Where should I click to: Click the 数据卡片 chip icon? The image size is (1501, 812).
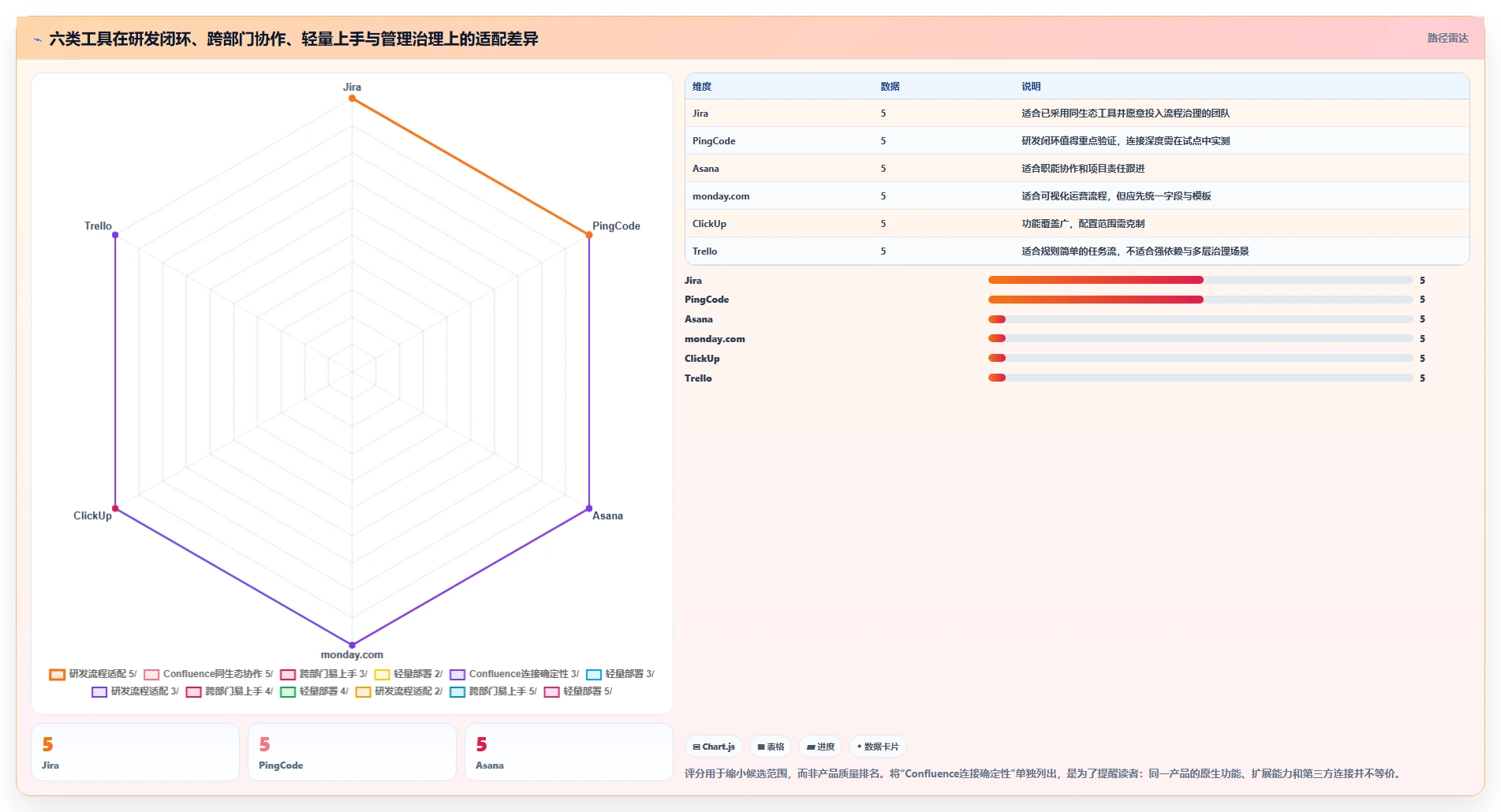[x=859, y=747]
